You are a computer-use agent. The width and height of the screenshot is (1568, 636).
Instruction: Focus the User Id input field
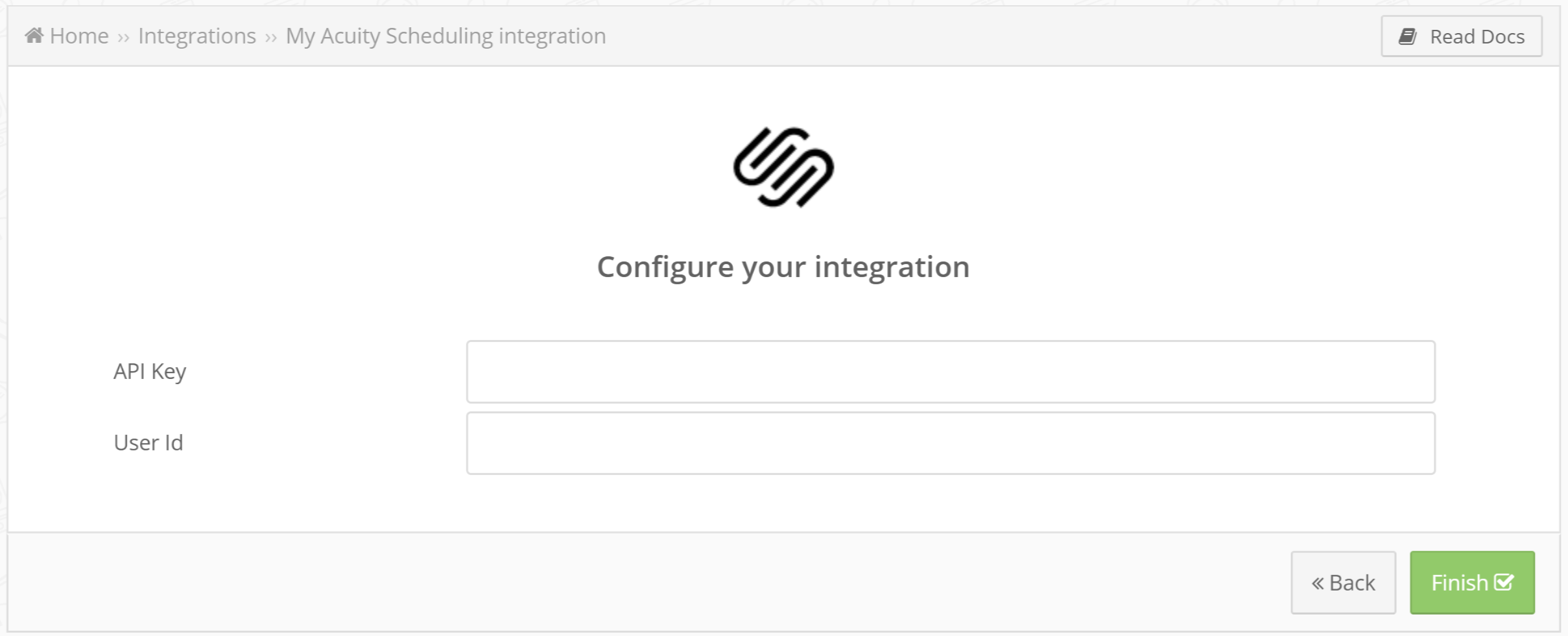[951, 443]
